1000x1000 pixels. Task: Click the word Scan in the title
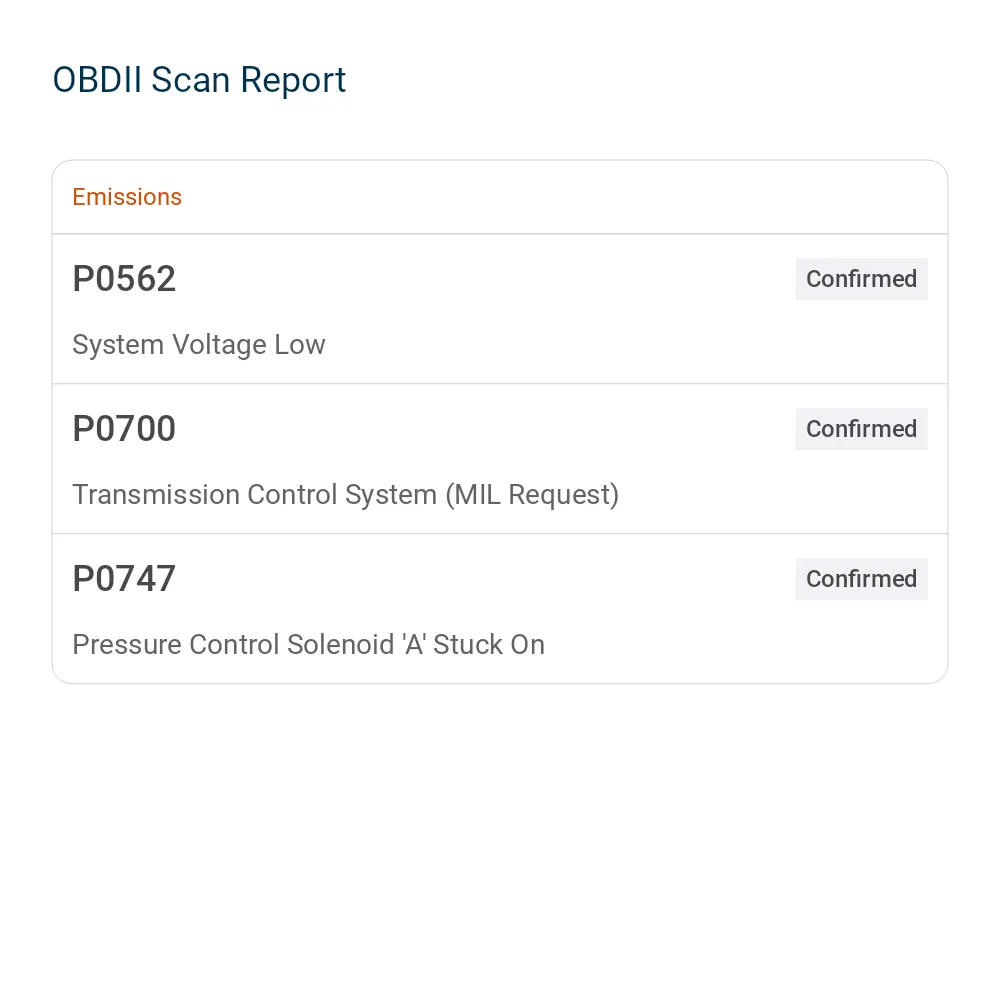[191, 80]
